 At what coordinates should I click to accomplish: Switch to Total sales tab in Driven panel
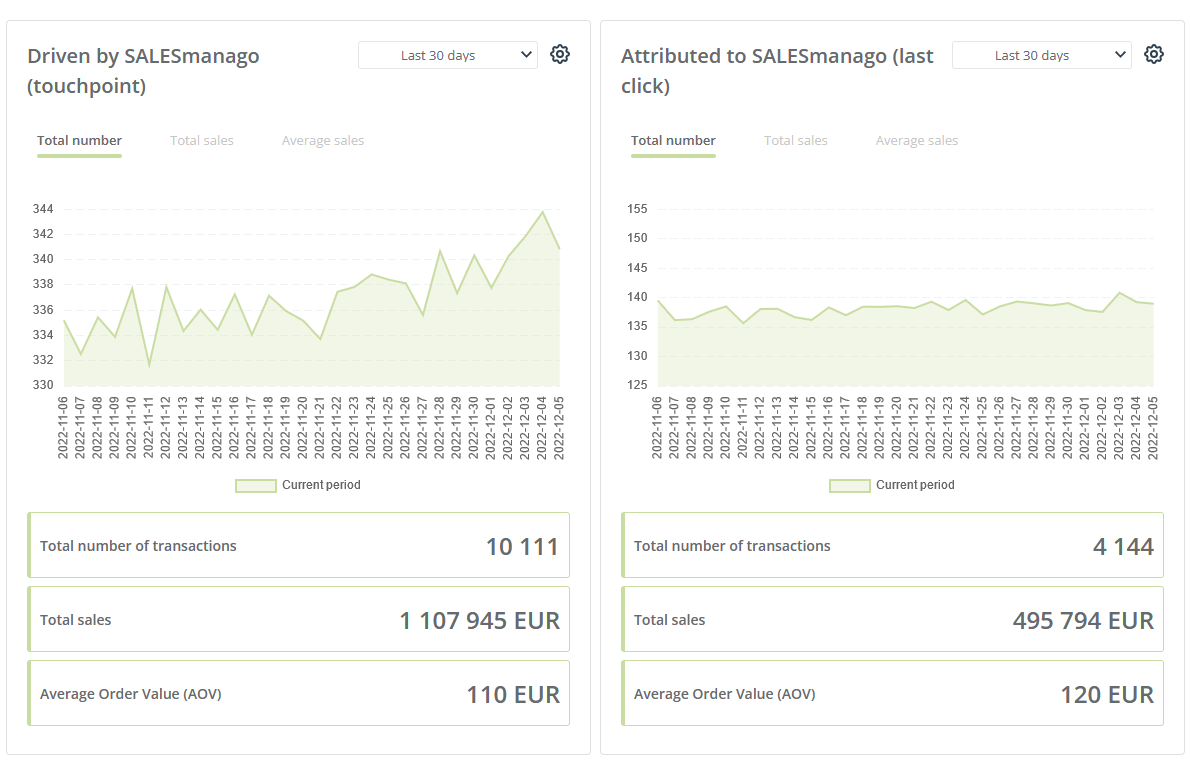[202, 140]
